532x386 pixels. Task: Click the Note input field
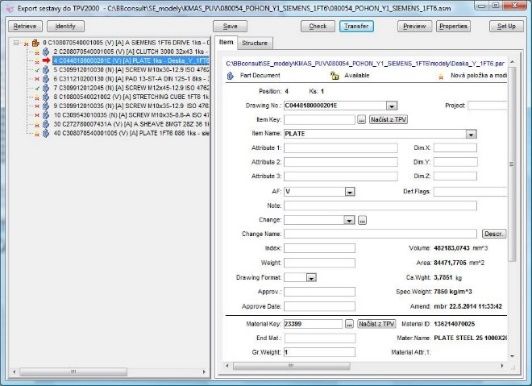(x=380, y=206)
